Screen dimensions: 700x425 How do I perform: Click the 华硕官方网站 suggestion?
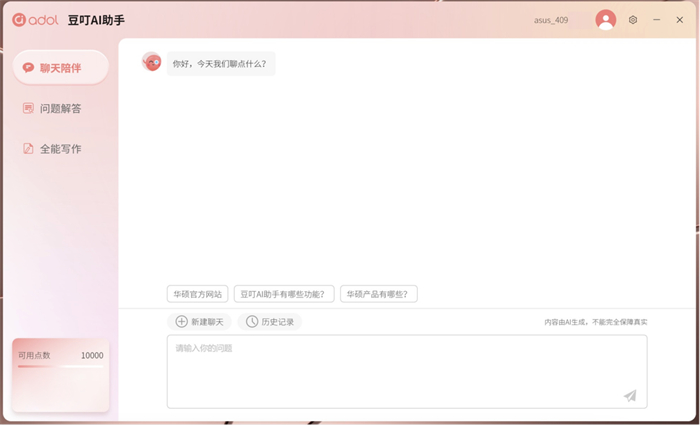click(197, 294)
